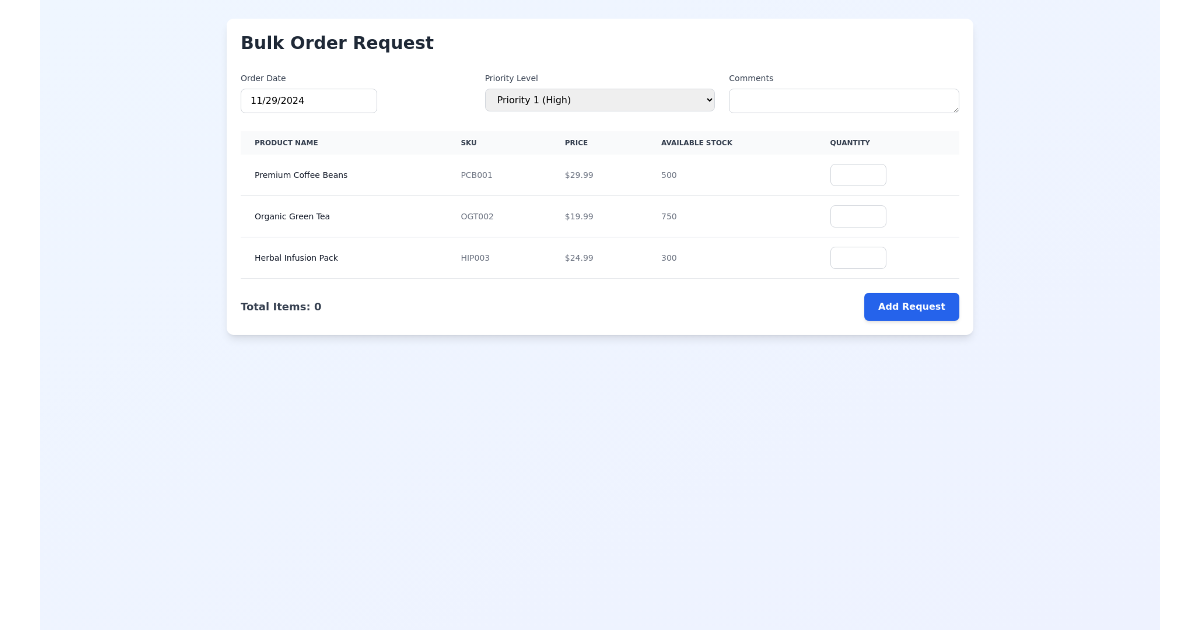Select Priority 1 (High) combo box
1200x630 pixels.
point(599,99)
